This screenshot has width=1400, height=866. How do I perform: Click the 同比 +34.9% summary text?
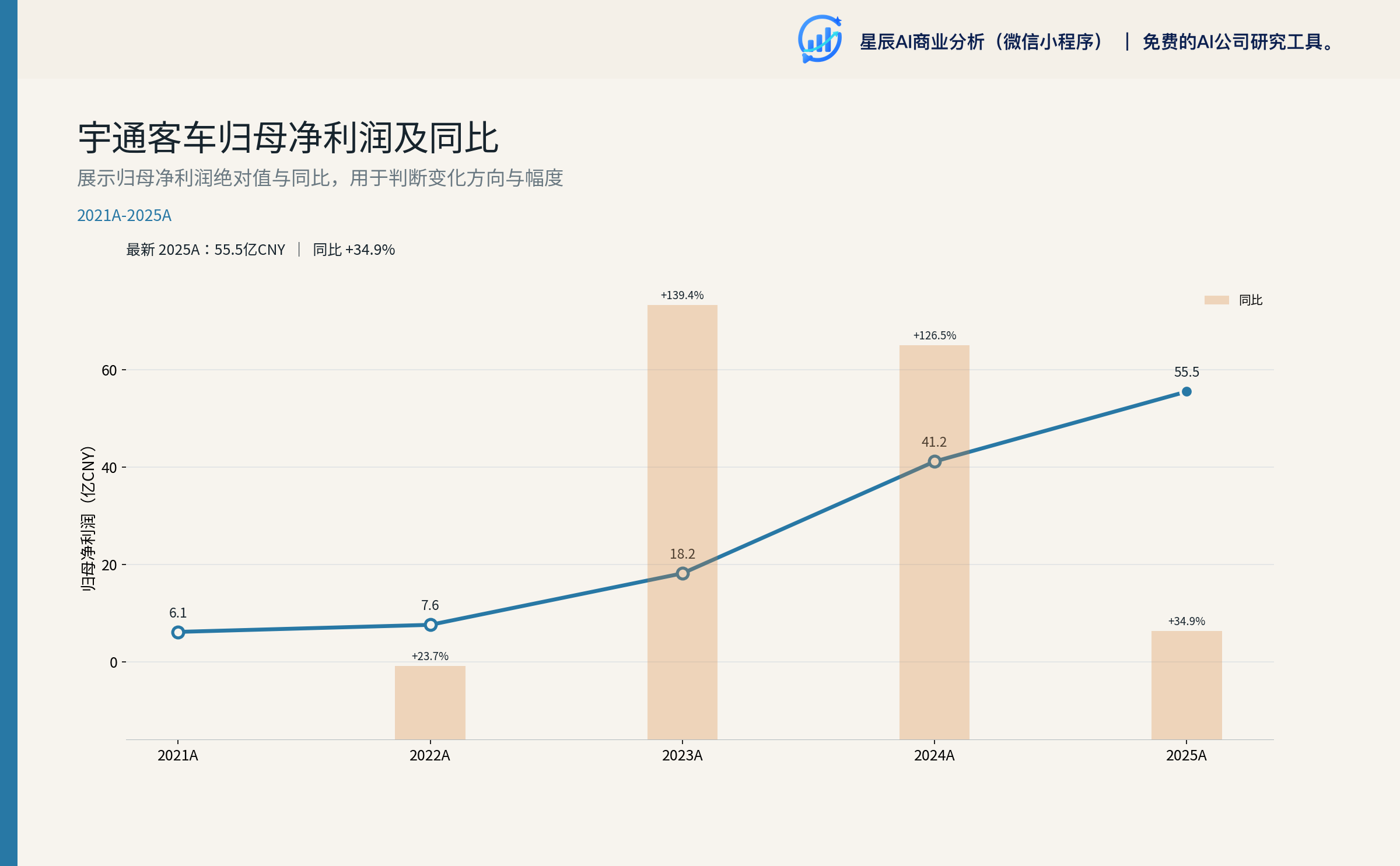[354, 250]
